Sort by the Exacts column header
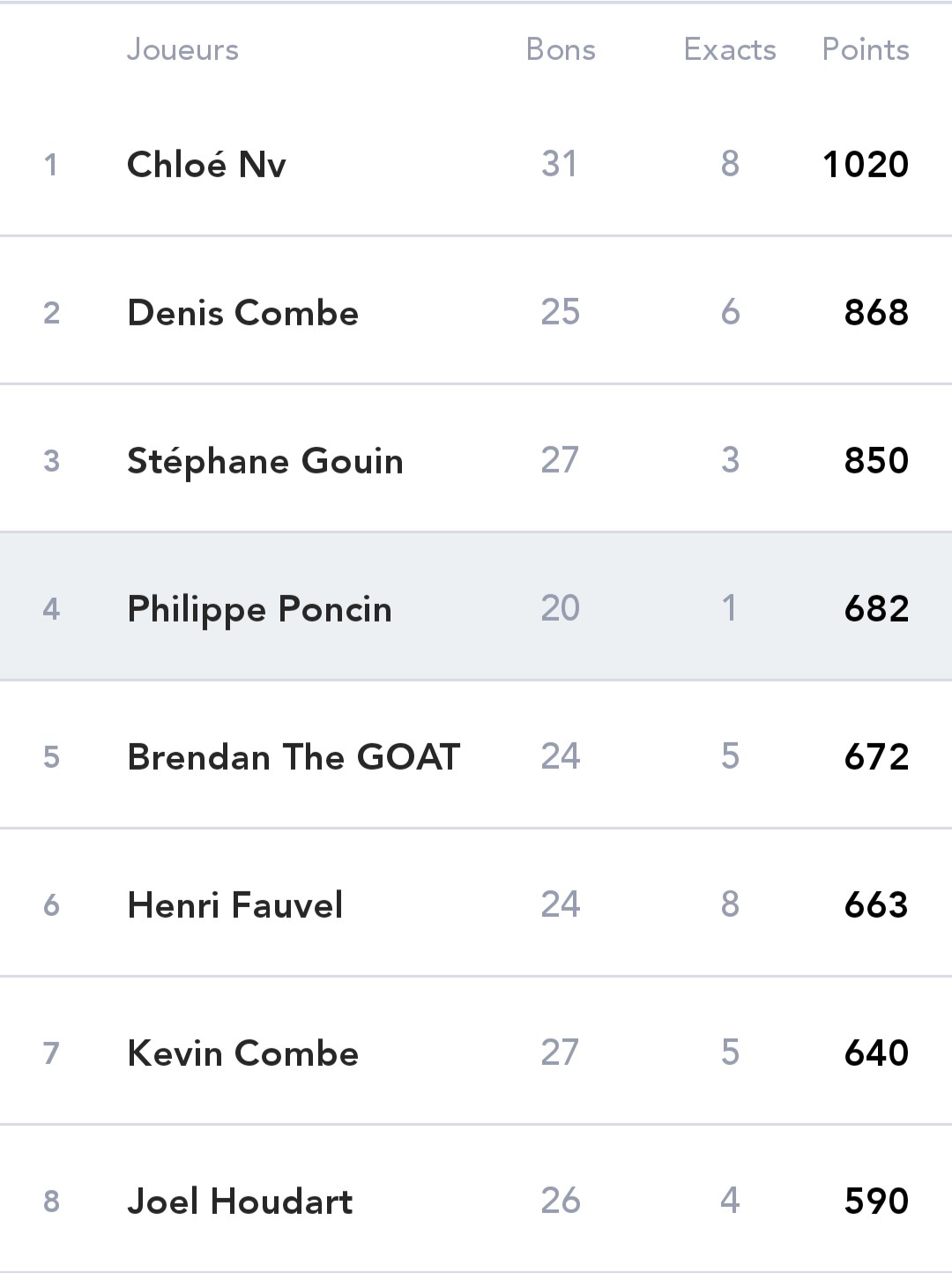952x1273 pixels. pos(730,50)
